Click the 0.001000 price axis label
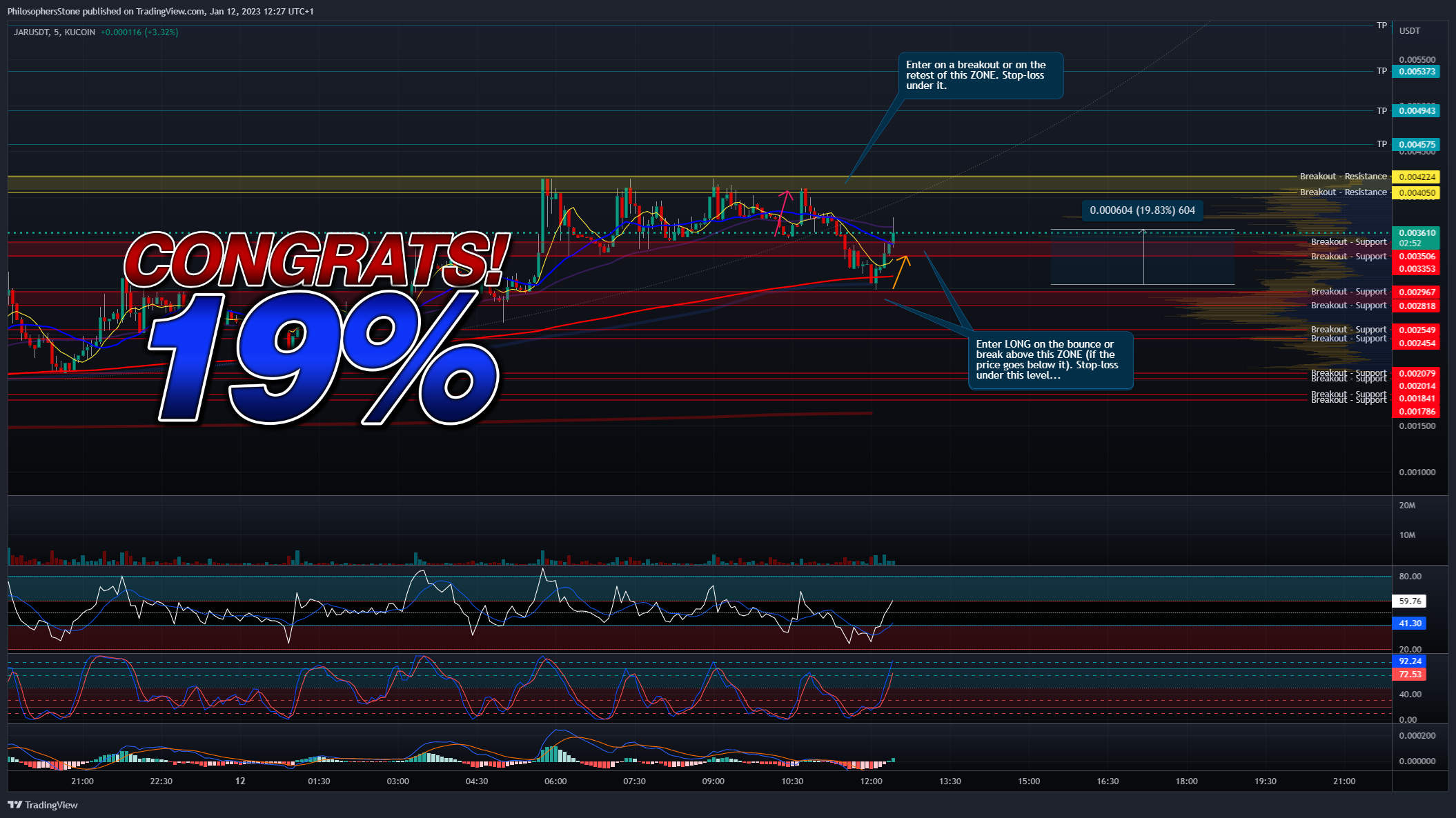This screenshot has width=1456, height=818. tap(1417, 472)
